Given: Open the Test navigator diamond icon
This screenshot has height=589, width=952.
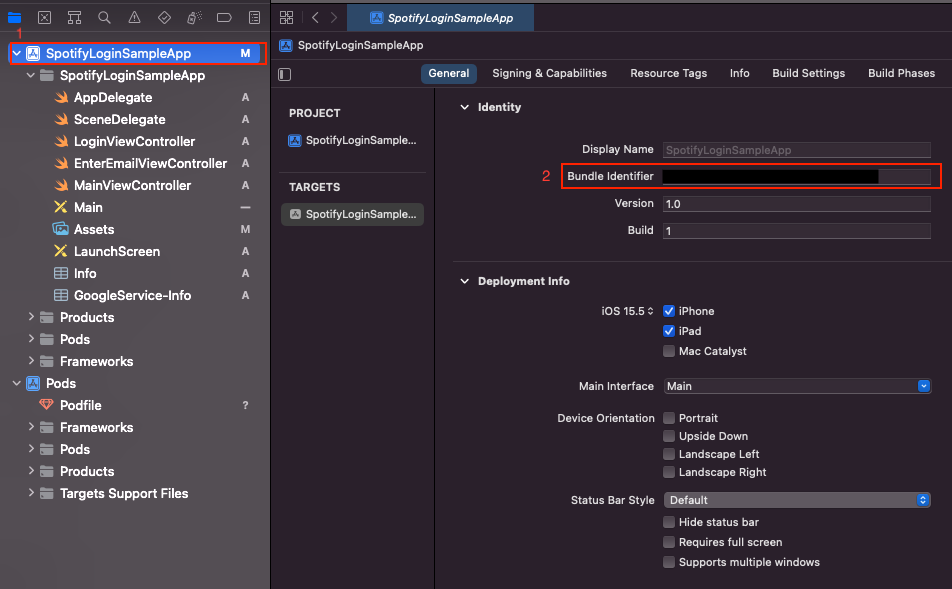Looking at the screenshot, I should 164,18.
